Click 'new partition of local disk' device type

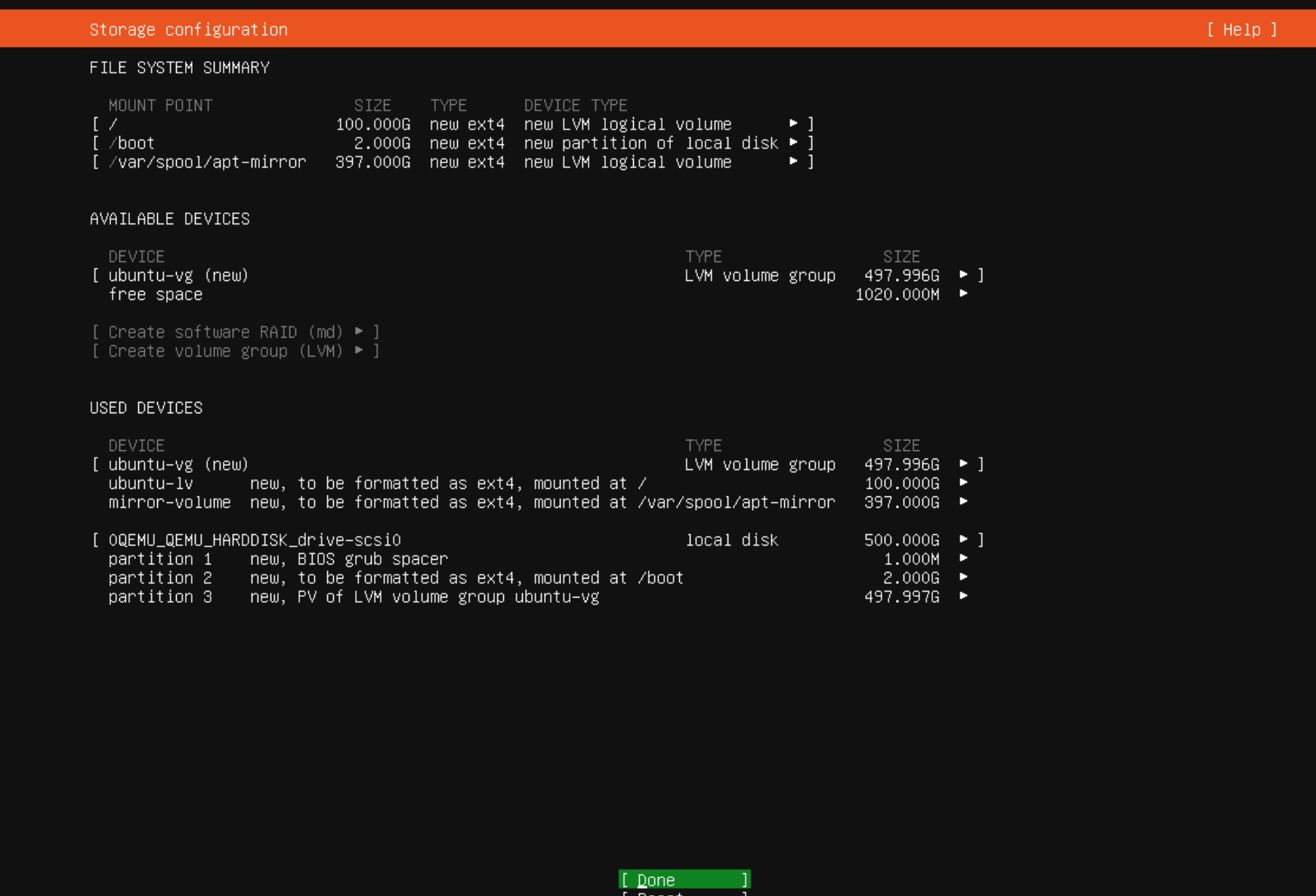651,143
